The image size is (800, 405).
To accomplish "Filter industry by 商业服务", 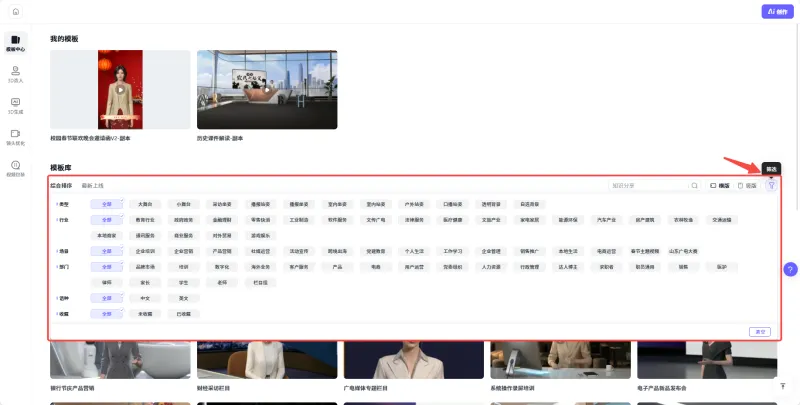I will (184, 236).
